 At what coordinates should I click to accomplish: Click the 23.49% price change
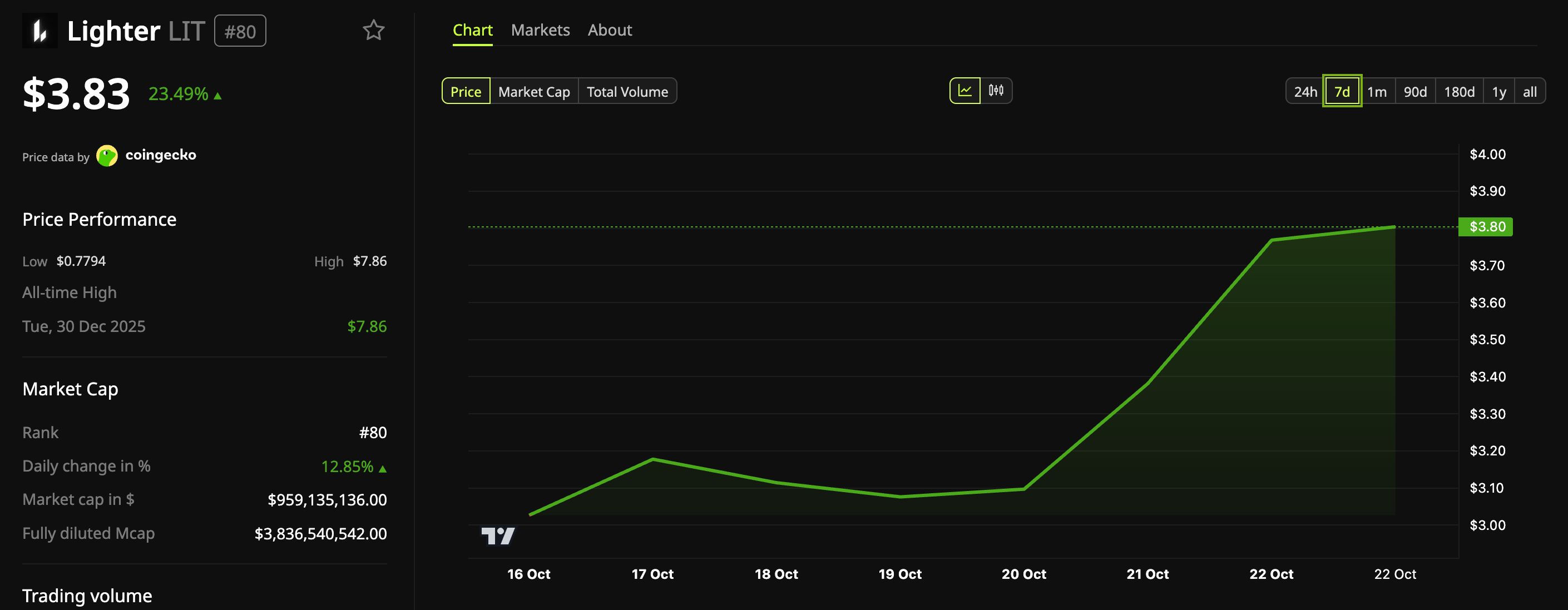tap(185, 94)
